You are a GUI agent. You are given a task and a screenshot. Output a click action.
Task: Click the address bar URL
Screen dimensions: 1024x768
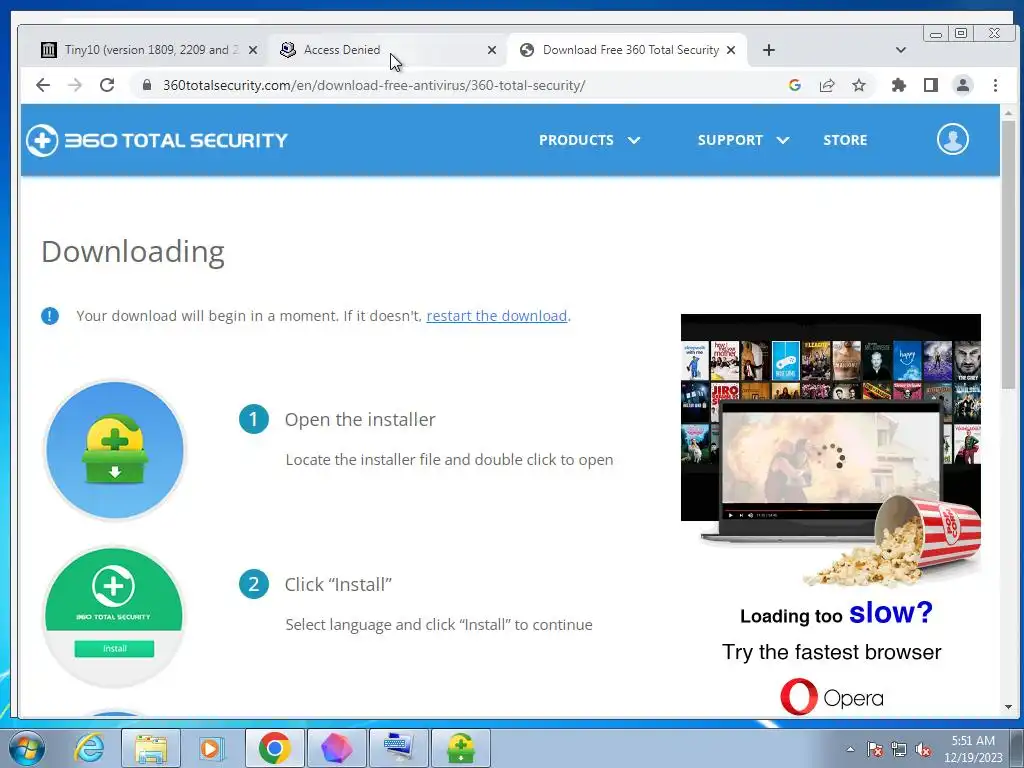pyautogui.click(x=374, y=86)
